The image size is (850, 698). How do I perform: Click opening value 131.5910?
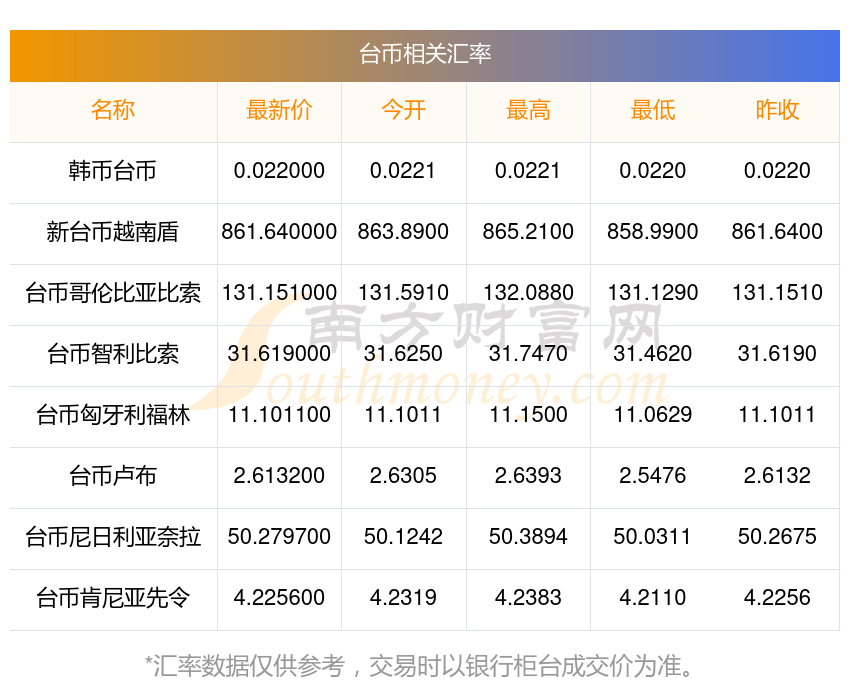(403, 293)
